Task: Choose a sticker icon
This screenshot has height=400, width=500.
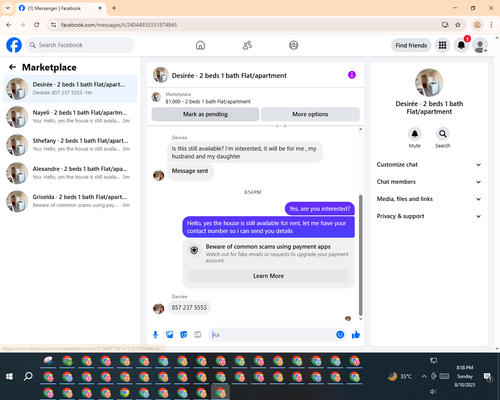Action: pos(184,335)
